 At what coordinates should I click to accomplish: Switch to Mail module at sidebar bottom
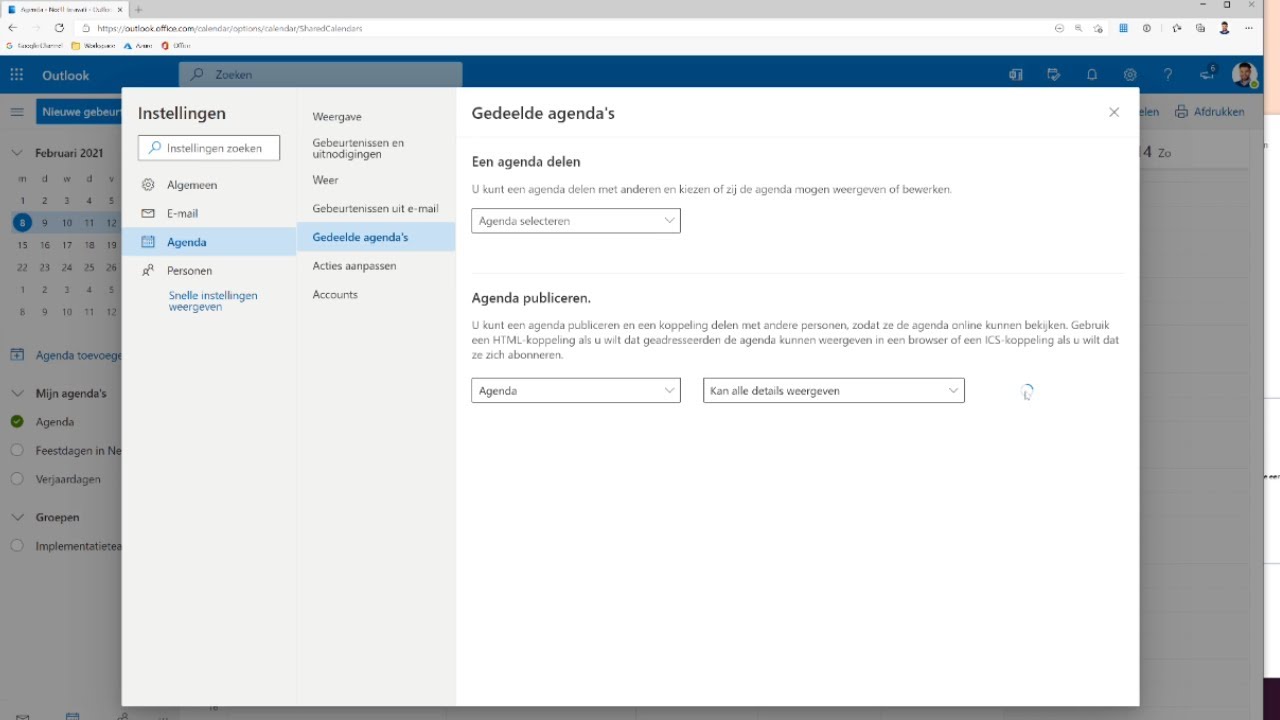click(x=22, y=716)
